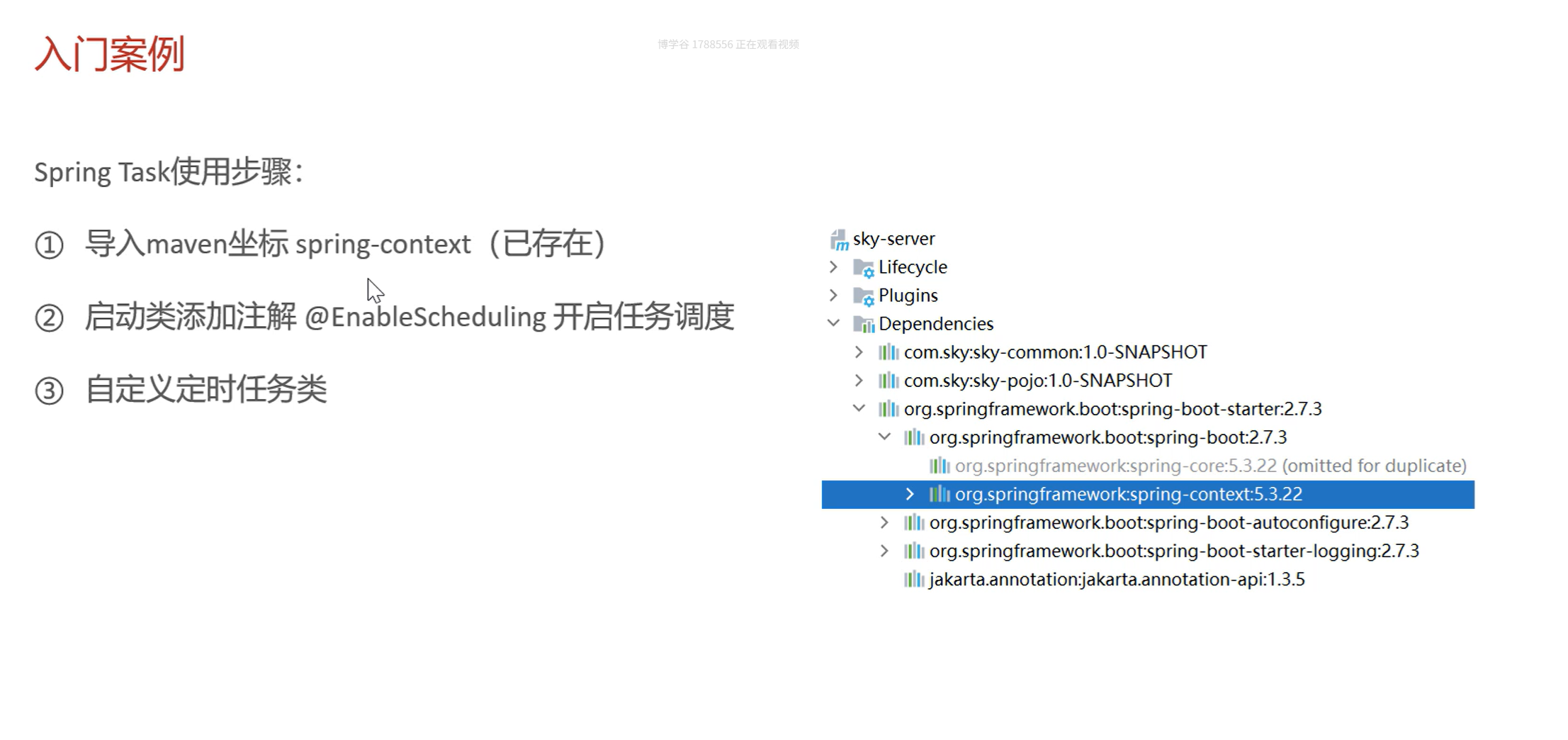The height and width of the screenshot is (740, 1568).
Task: Click the sky-pojo dependency library icon
Action: pyautogui.click(x=889, y=381)
